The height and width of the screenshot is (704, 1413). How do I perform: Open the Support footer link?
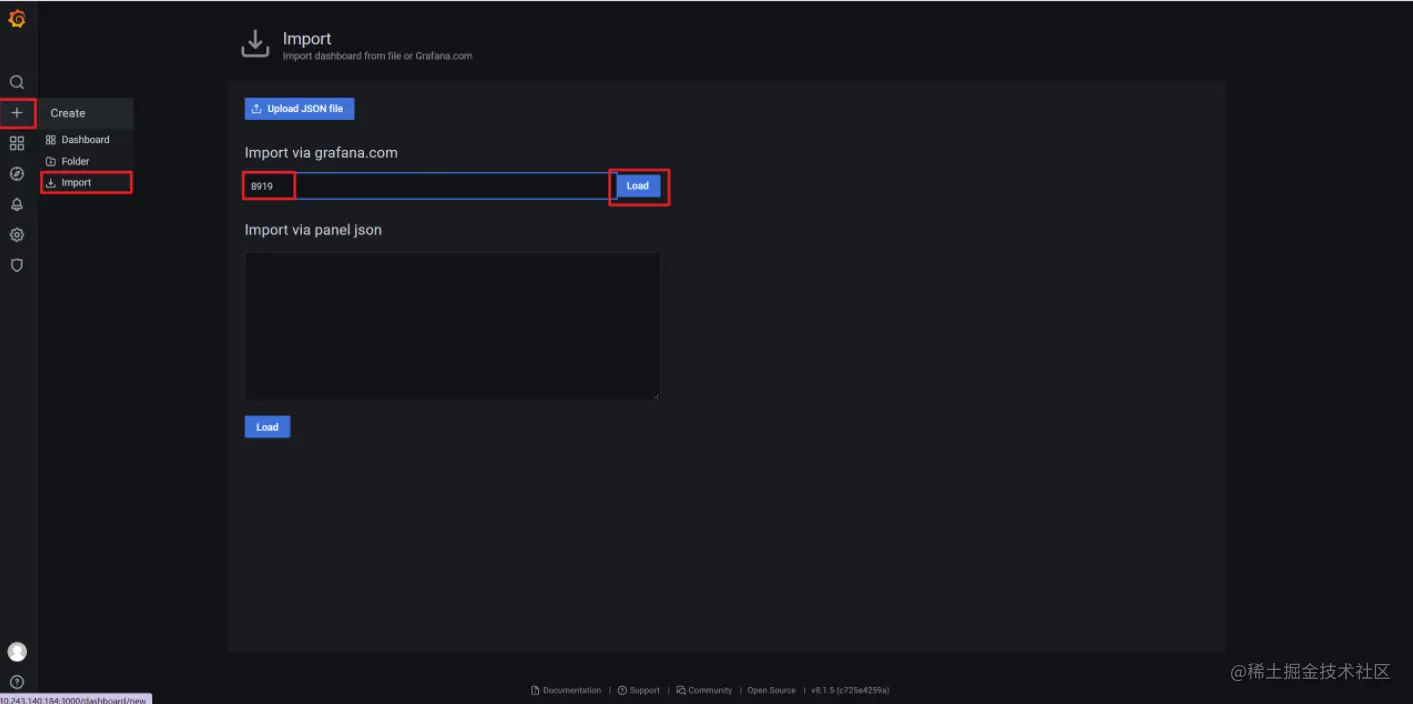pos(639,690)
